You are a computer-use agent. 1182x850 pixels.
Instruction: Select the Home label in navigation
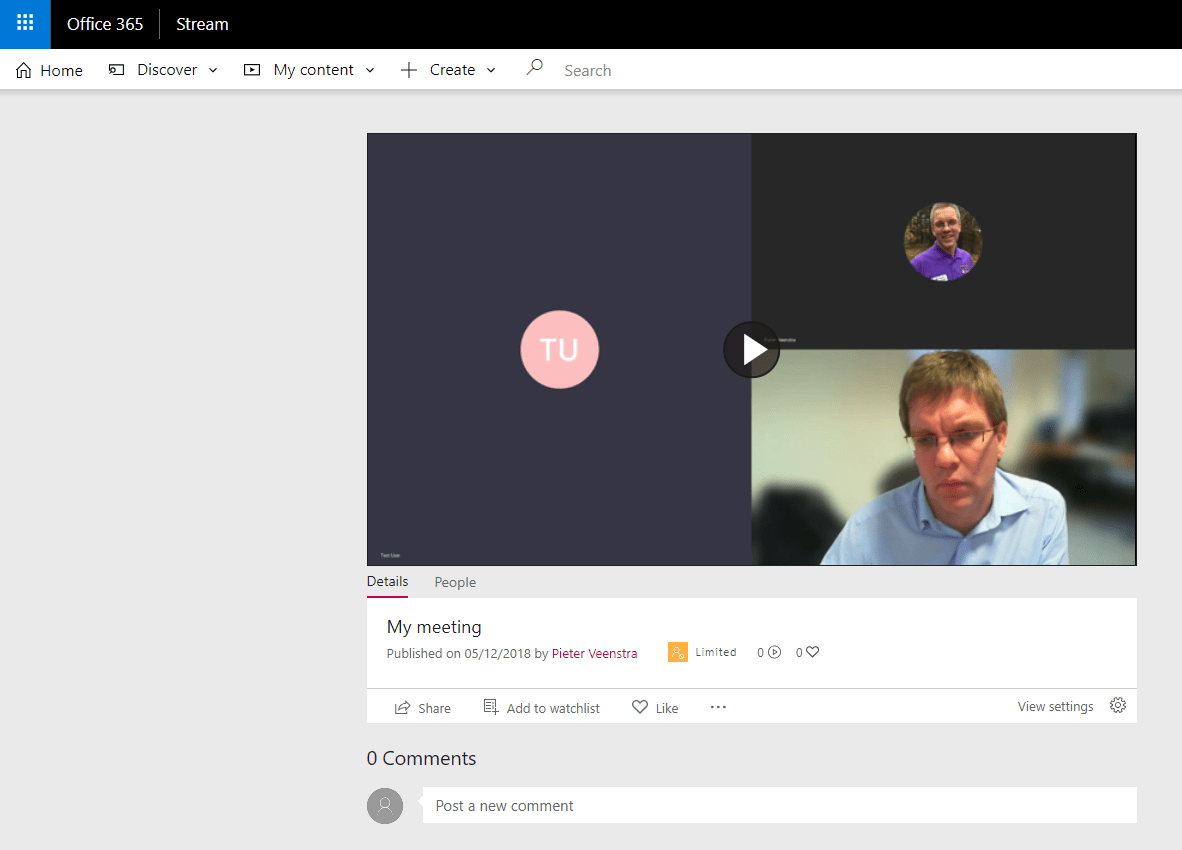tap(61, 71)
